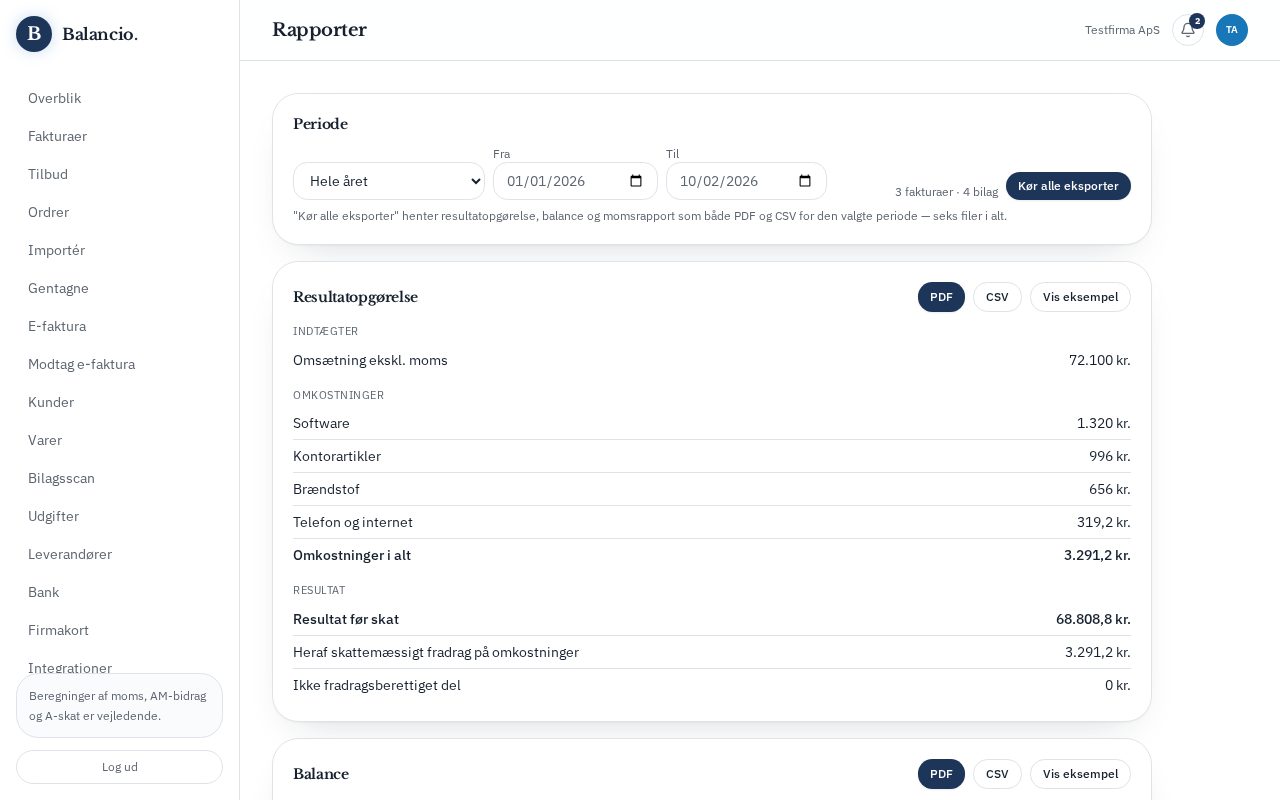1280x800 pixels.
Task: Click Vis eksempel for Balance
Action: [1080, 774]
